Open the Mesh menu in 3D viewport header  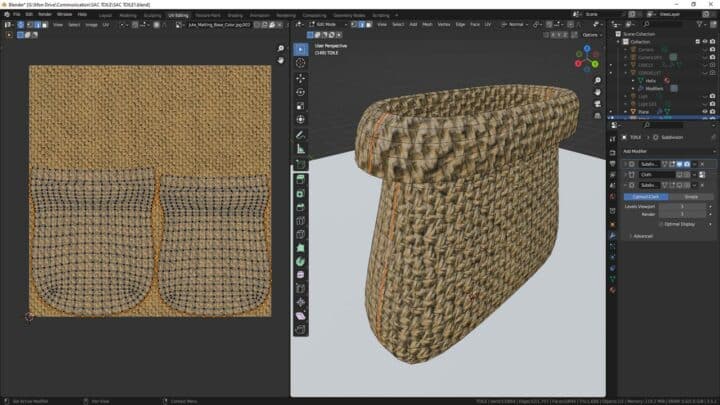427,24
